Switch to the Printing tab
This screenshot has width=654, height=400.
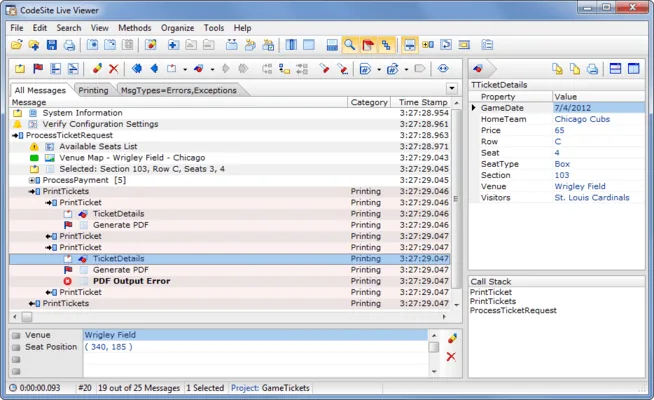tap(93, 90)
